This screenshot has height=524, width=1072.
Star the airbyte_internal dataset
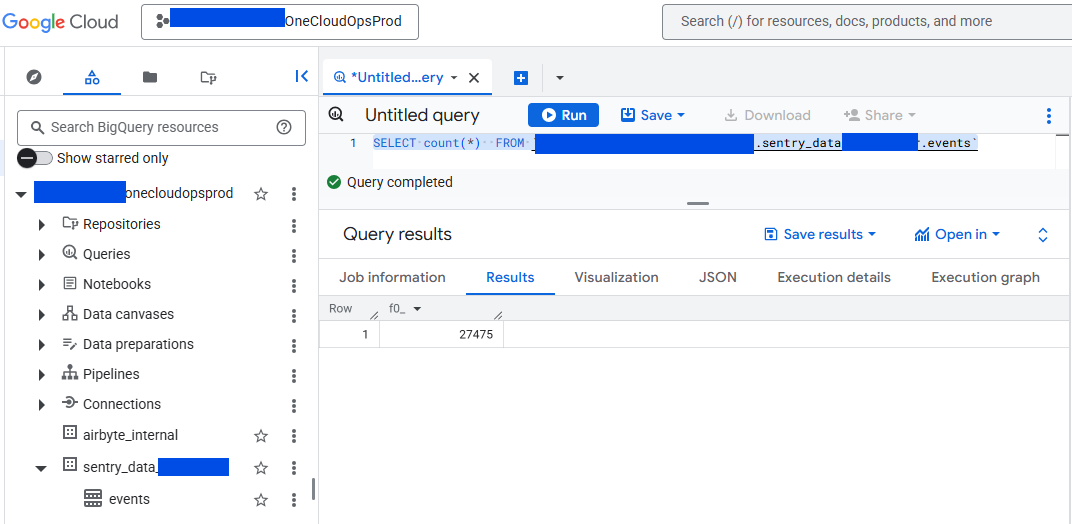pos(260,436)
